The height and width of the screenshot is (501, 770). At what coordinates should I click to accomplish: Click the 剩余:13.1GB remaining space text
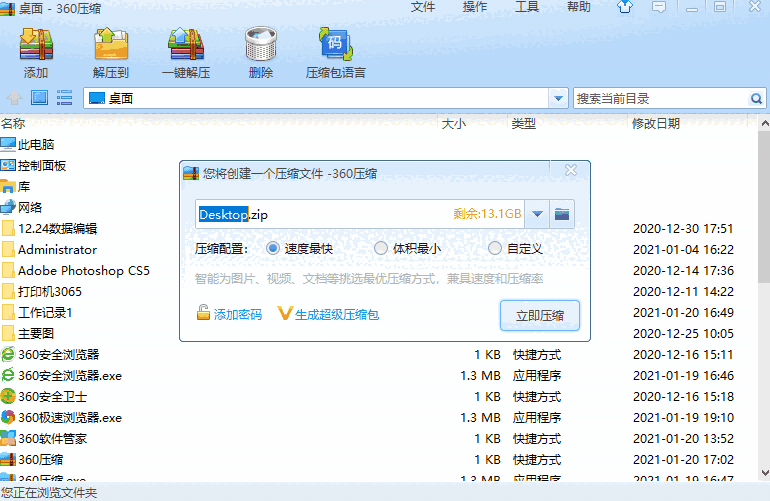tap(487, 214)
